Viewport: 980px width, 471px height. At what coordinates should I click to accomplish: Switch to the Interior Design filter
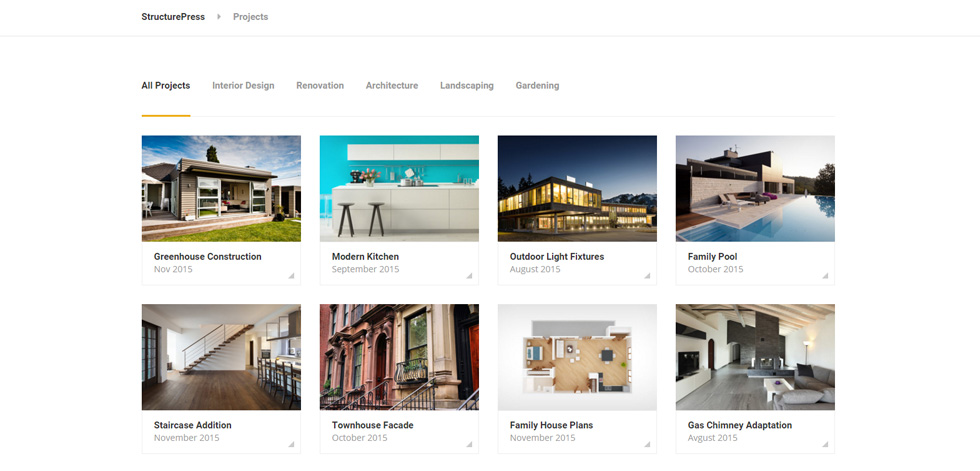(x=243, y=86)
